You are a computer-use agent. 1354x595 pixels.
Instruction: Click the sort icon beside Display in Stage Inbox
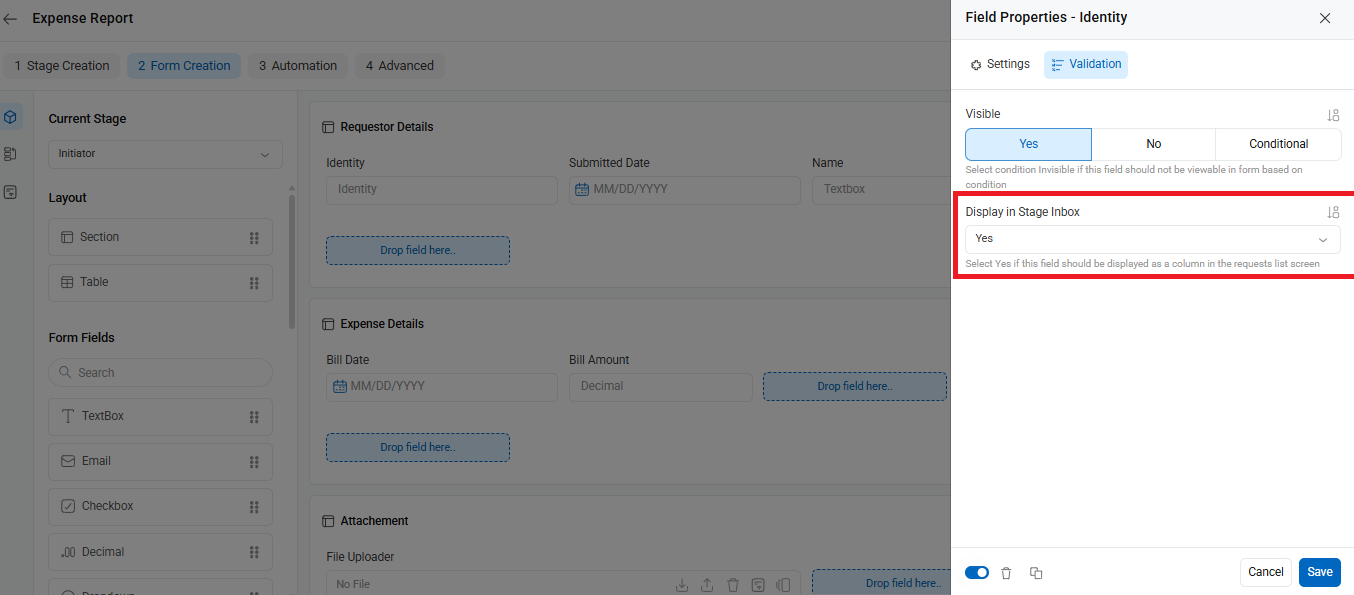(x=1333, y=212)
